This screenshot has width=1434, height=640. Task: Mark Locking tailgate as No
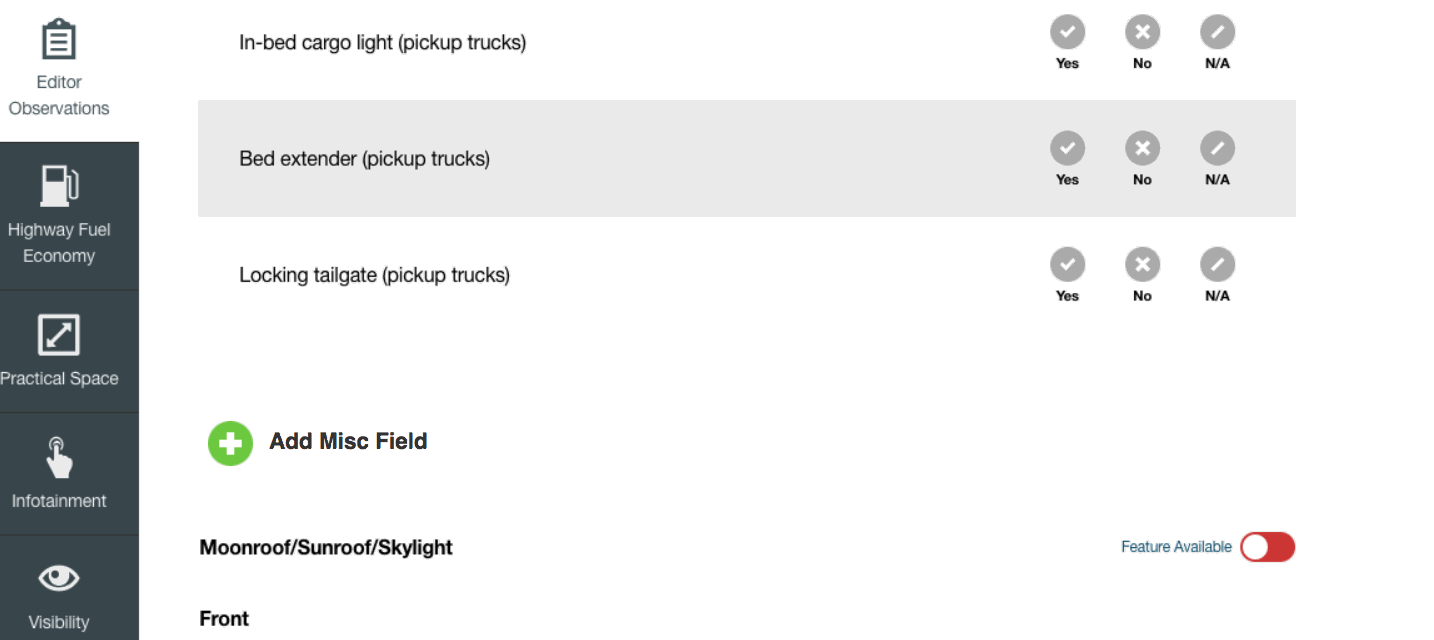coord(1142,265)
